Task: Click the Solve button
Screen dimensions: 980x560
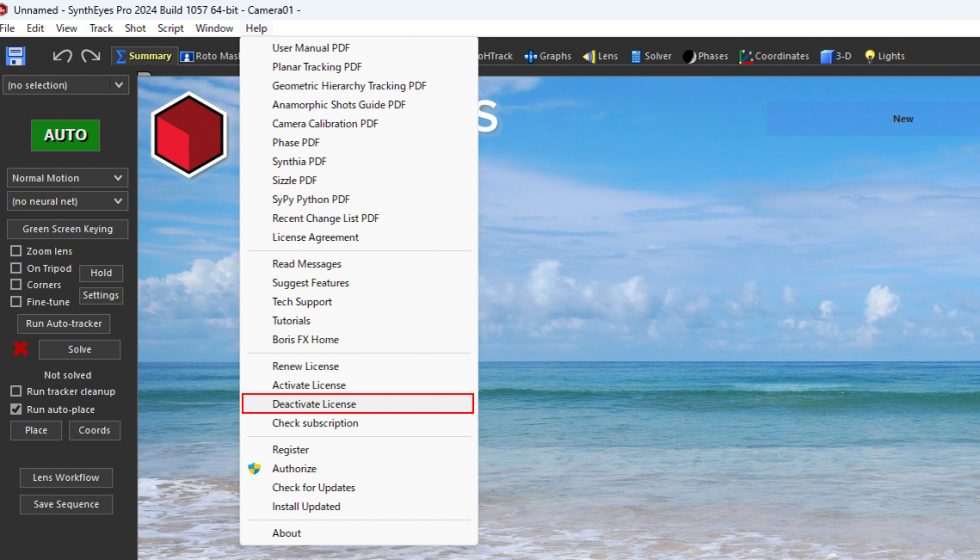Action: point(79,349)
